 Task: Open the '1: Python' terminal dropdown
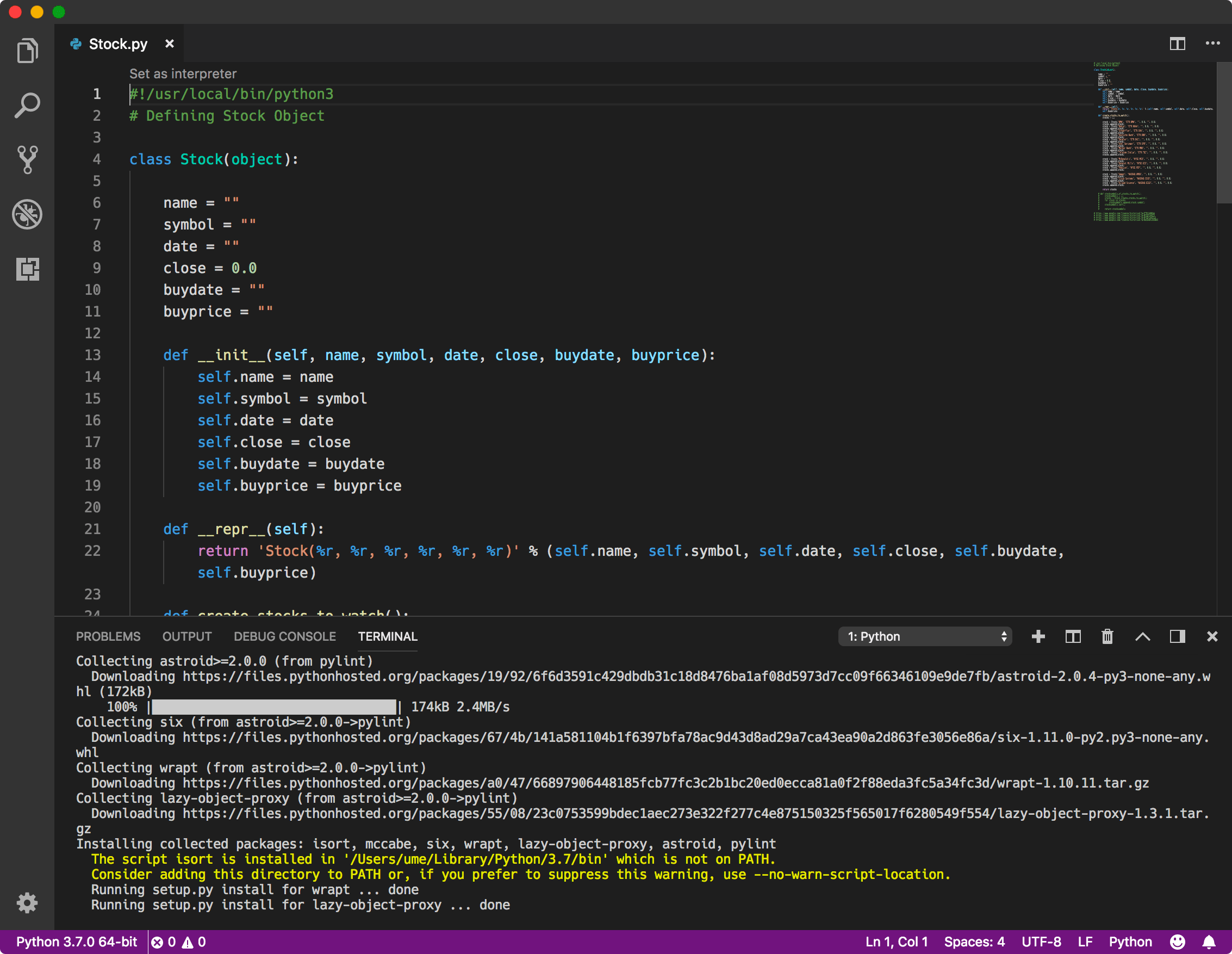click(x=925, y=636)
